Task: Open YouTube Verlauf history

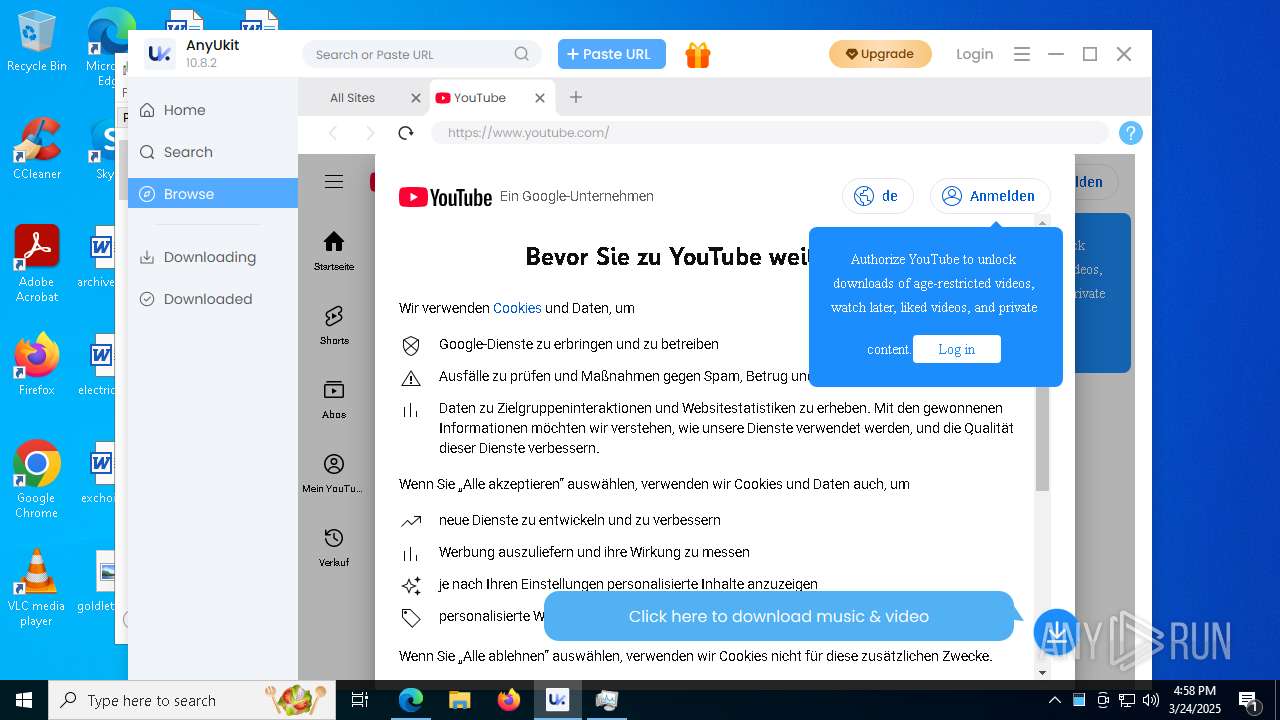Action: 334,547
